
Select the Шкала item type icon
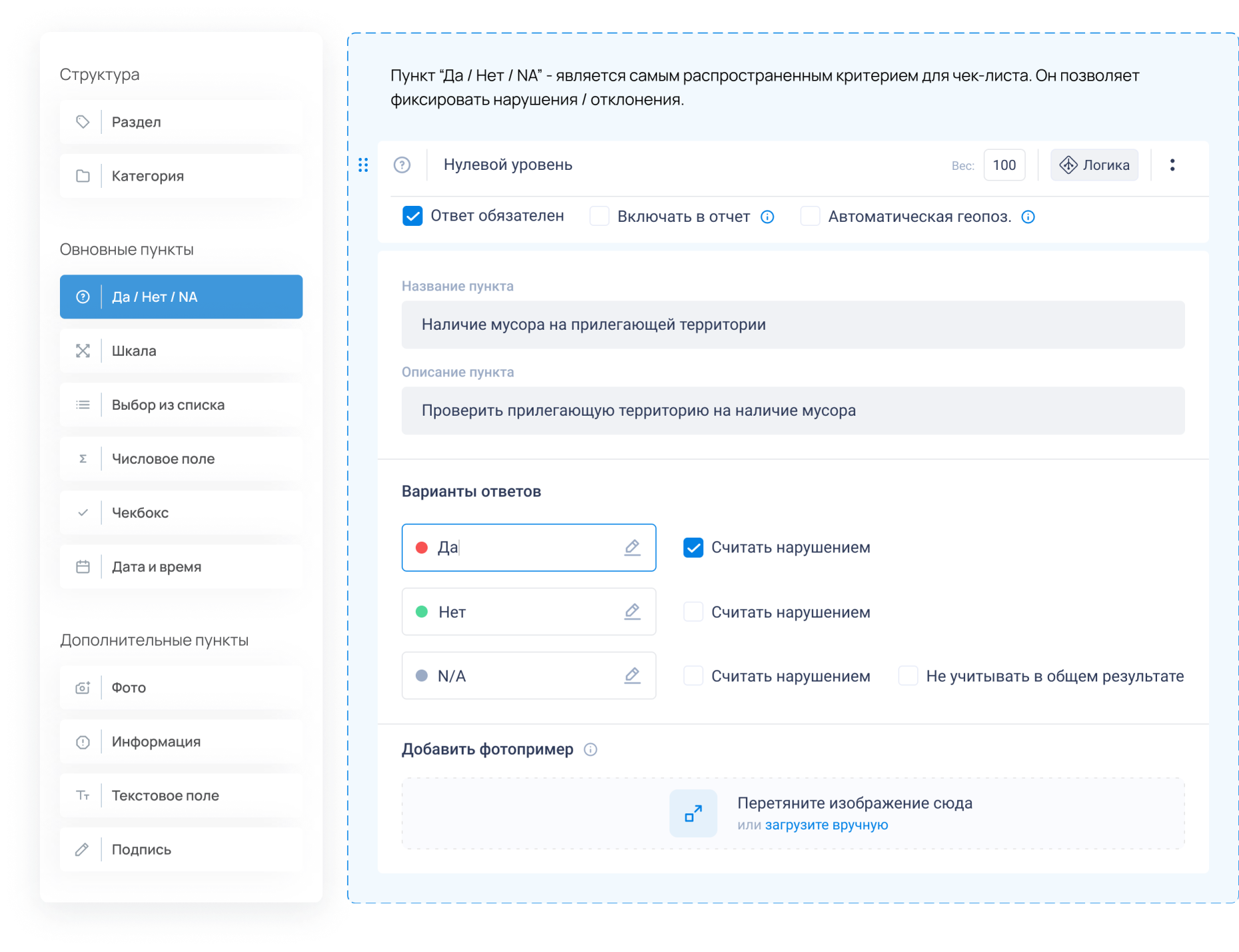[x=83, y=350]
